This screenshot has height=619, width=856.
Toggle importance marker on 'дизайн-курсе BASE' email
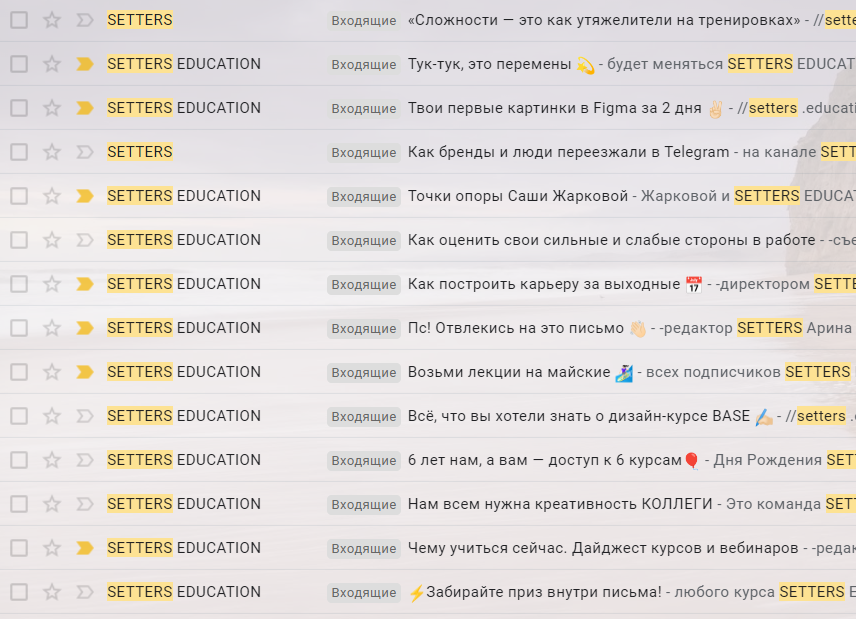[x=85, y=416]
